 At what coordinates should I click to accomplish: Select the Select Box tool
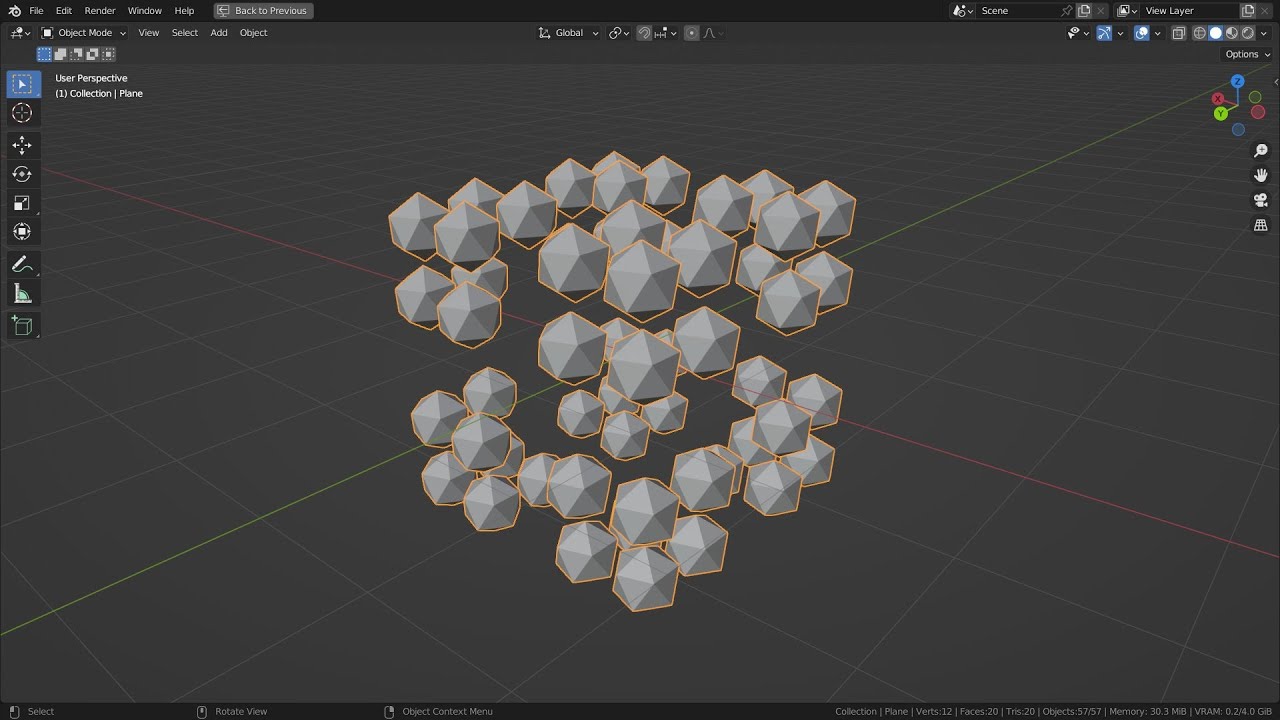click(x=22, y=84)
